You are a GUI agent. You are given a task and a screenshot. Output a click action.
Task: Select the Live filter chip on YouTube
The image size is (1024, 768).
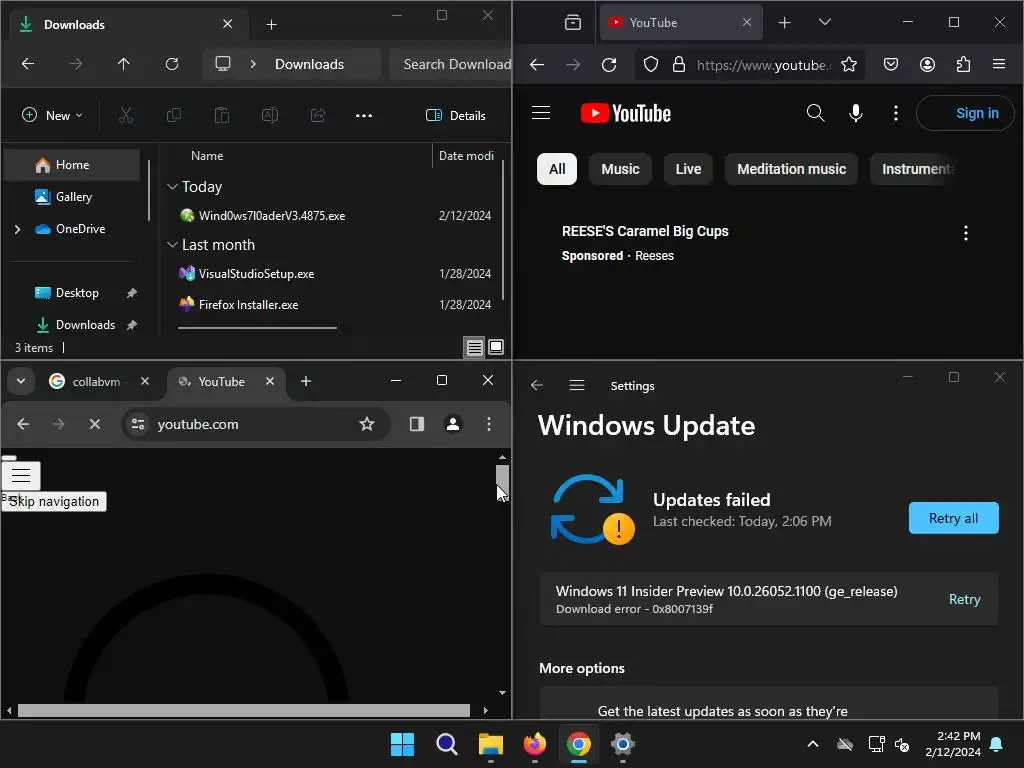coord(688,169)
